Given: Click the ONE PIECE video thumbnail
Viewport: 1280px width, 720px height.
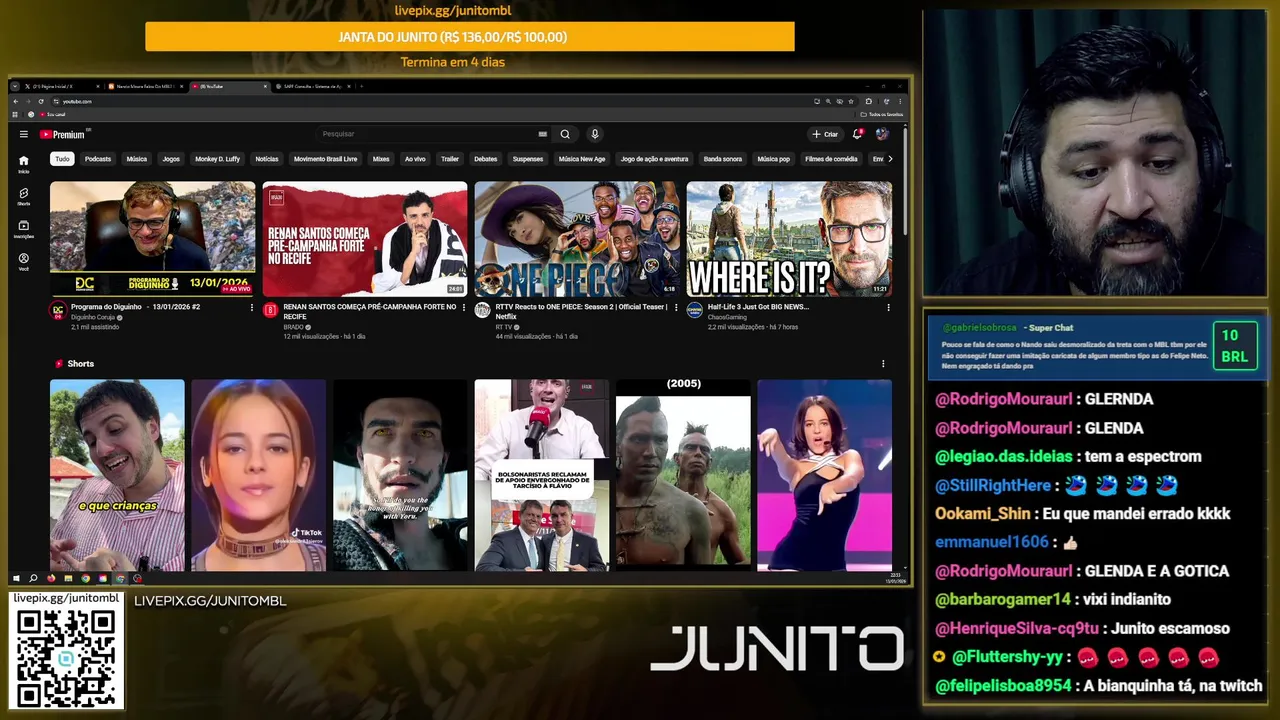Looking at the screenshot, I should (x=577, y=239).
